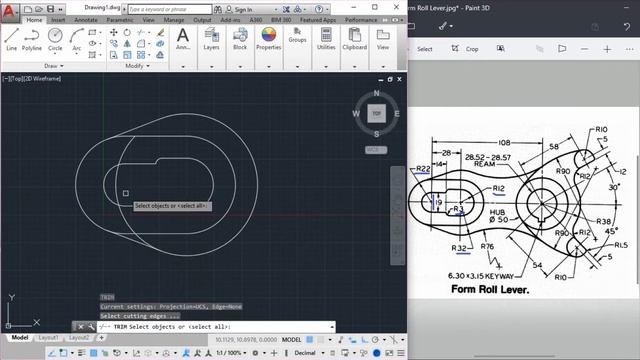Switch to the Annotate ribbon tab

click(x=86, y=20)
